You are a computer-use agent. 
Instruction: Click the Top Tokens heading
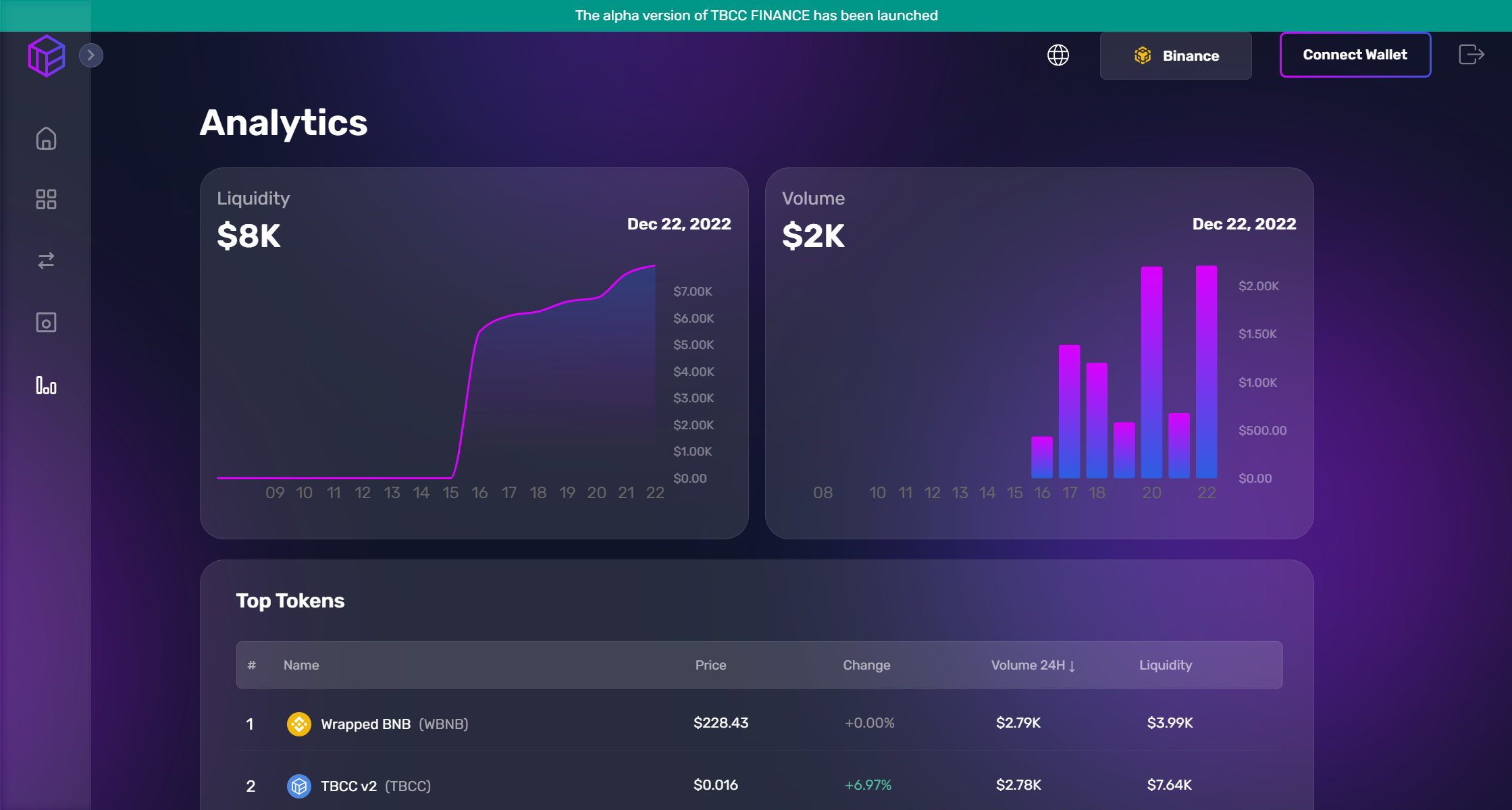pos(290,601)
